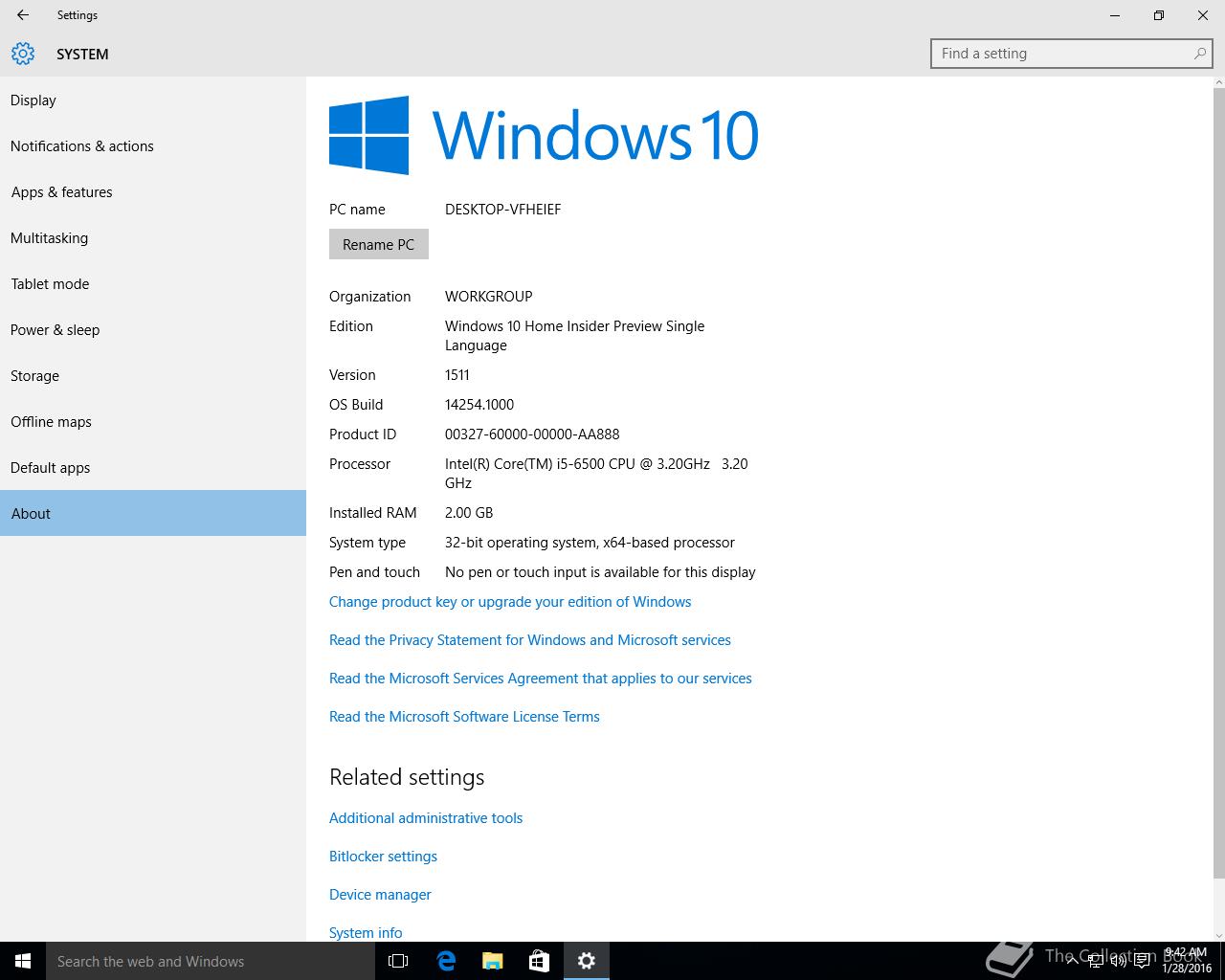1225x980 pixels.
Task: Open the Windows Start menu
Action: (23, 961)
